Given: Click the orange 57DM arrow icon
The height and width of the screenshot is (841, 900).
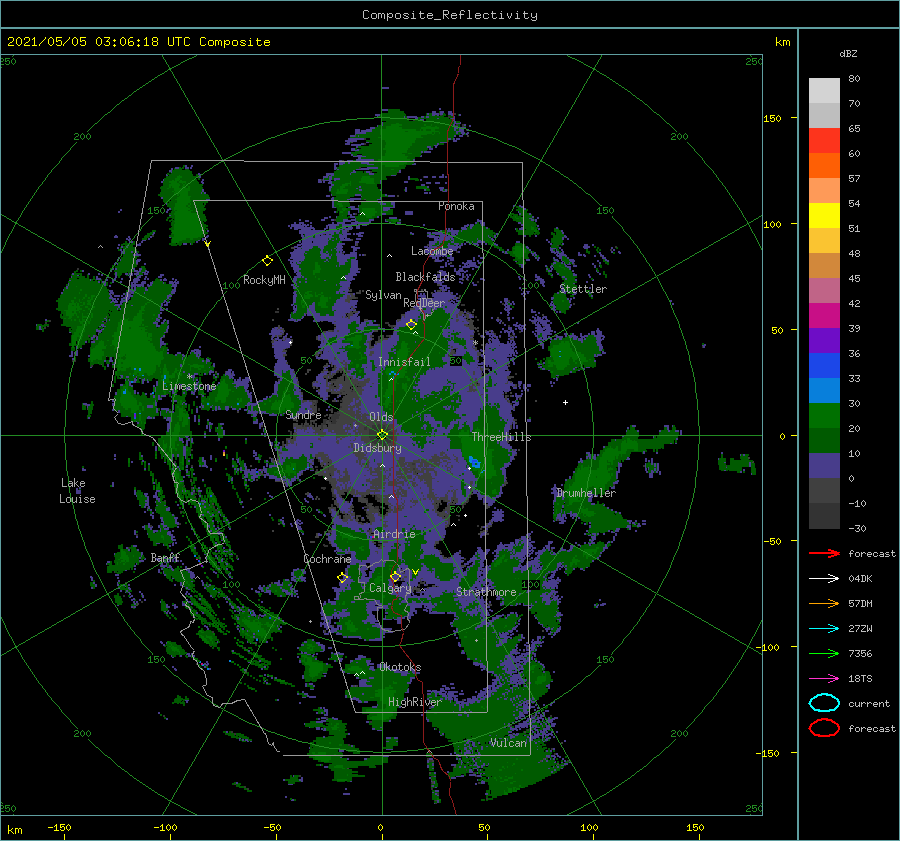Looking at the screenshot, I should (824, 603).
